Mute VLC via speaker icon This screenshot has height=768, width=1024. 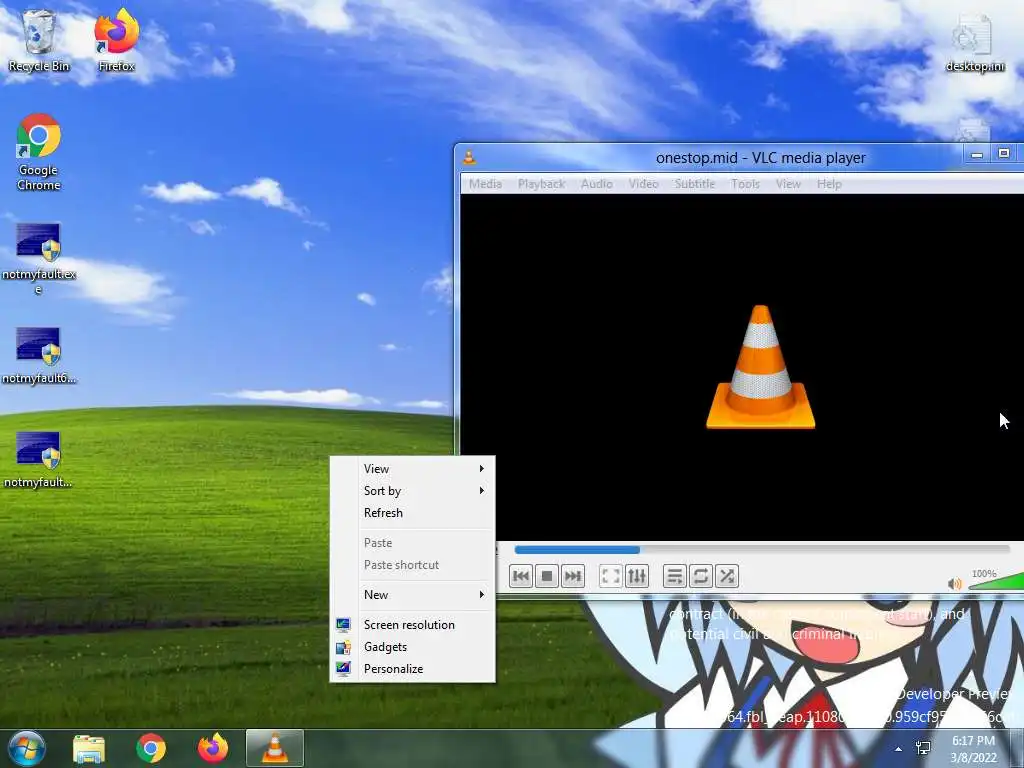(x=954, y=583)
